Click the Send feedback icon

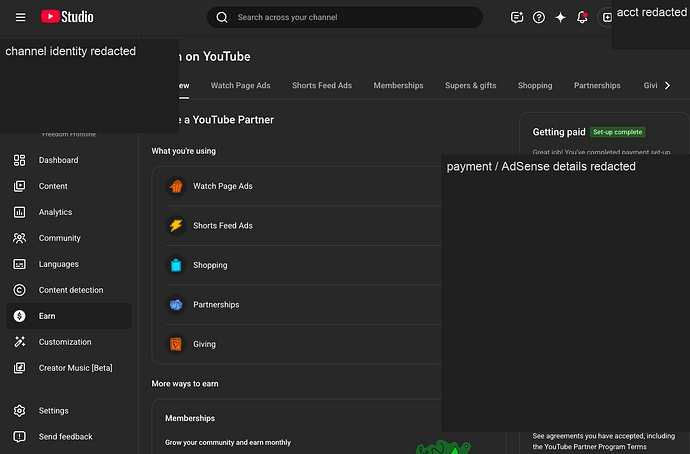click(x=19, y=436)
